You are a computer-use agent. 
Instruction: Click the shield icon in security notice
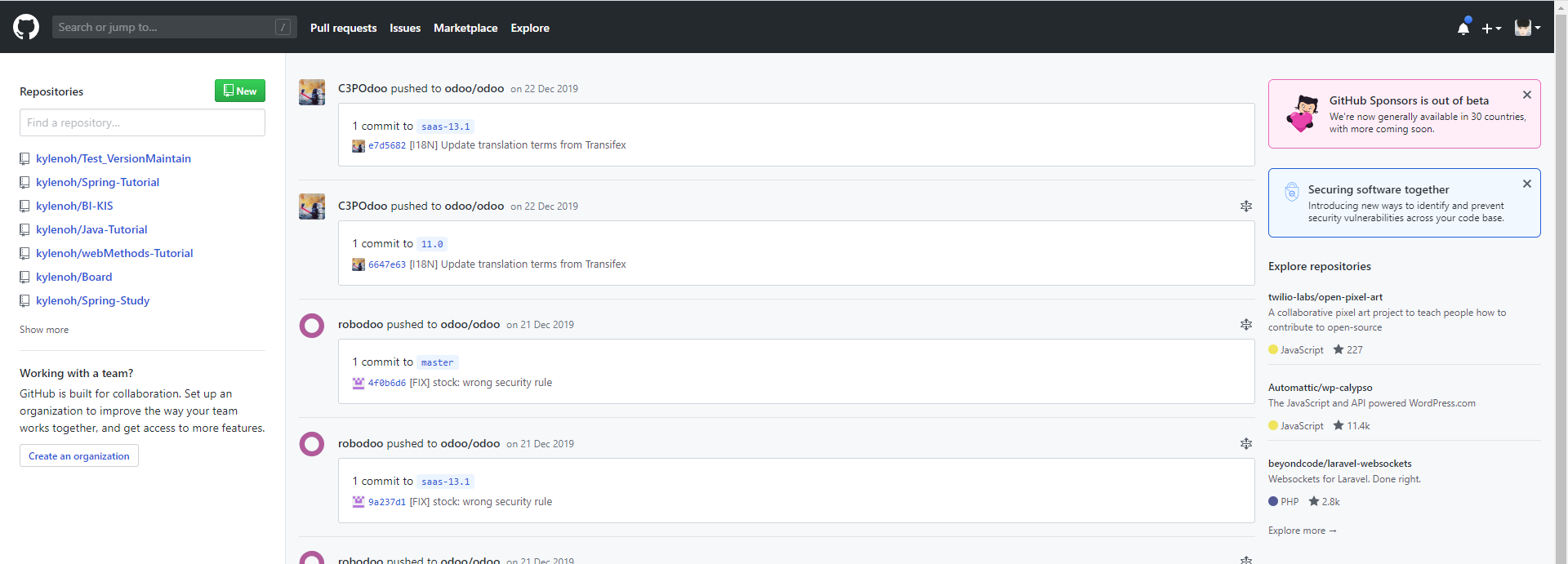coord(1292,192)
